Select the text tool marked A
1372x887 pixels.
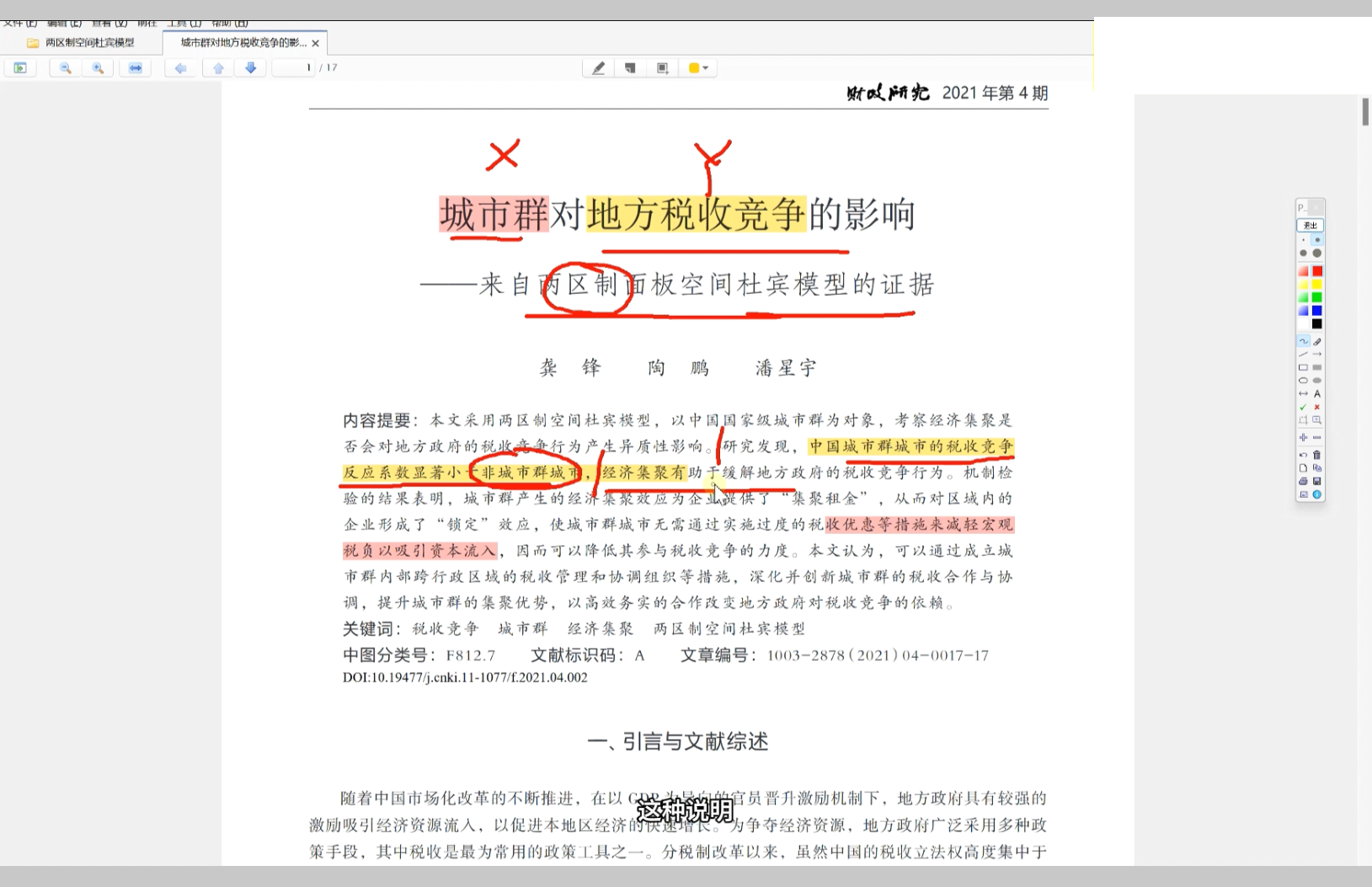point(1317,393)
